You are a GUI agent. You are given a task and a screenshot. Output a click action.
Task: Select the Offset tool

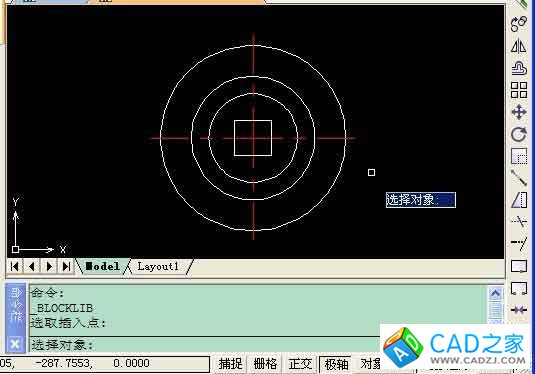pyautogui.click(x=519, y=68)
